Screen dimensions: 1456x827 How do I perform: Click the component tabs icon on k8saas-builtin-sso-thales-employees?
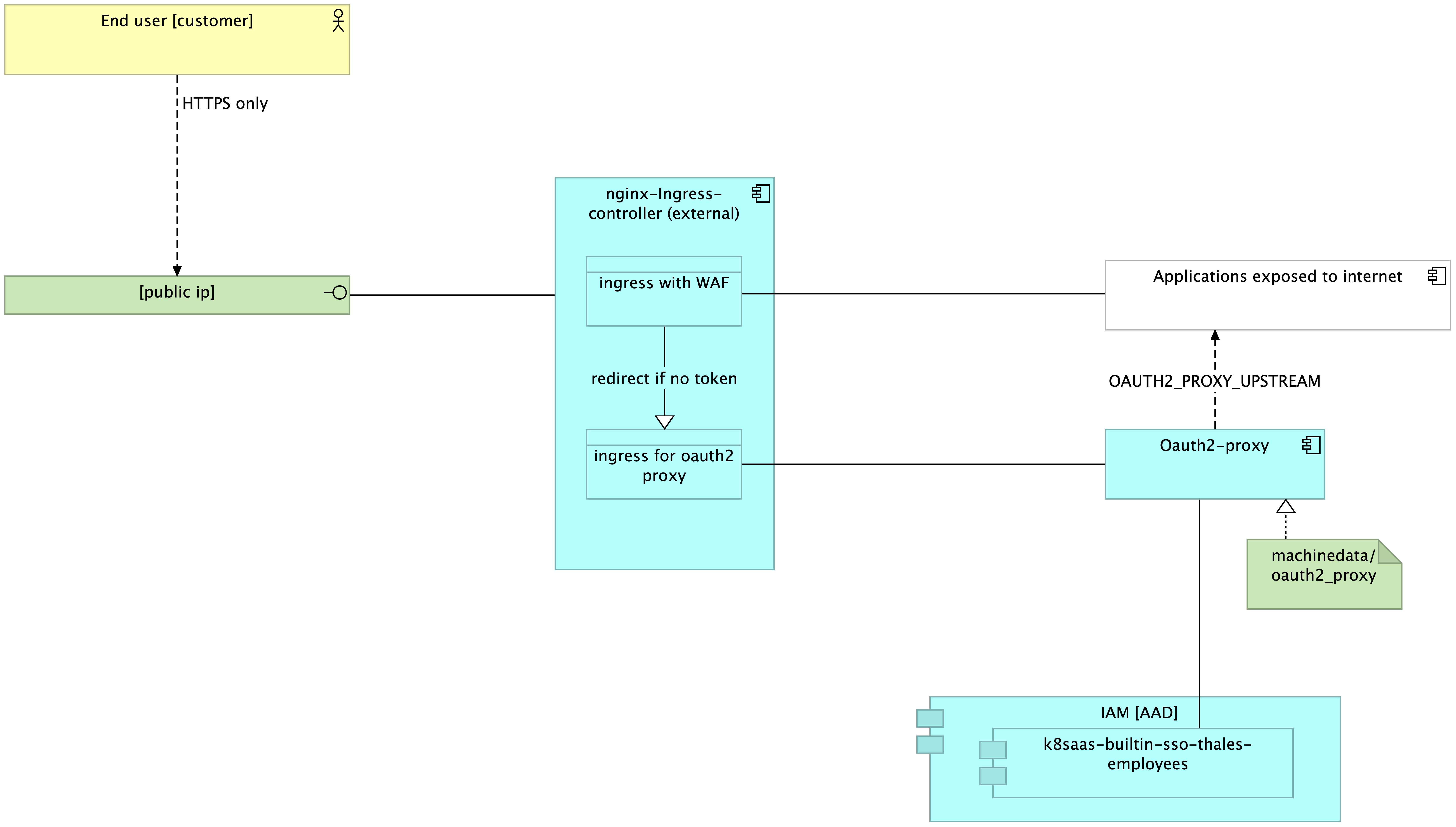[993, 763]
